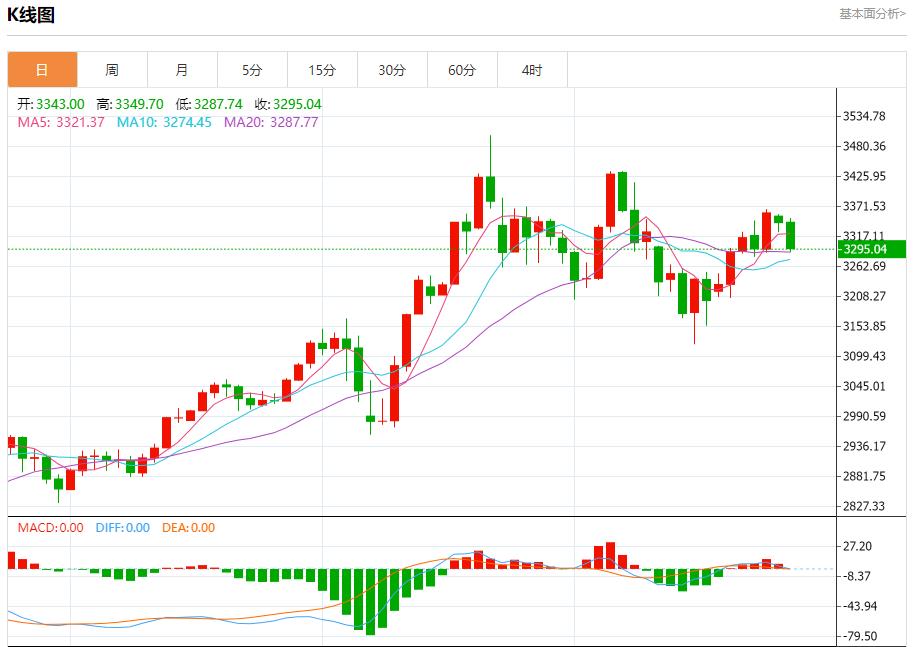Open the 月 monthly chart tab
Screen dimensions: 913x647
pos(182,70)
